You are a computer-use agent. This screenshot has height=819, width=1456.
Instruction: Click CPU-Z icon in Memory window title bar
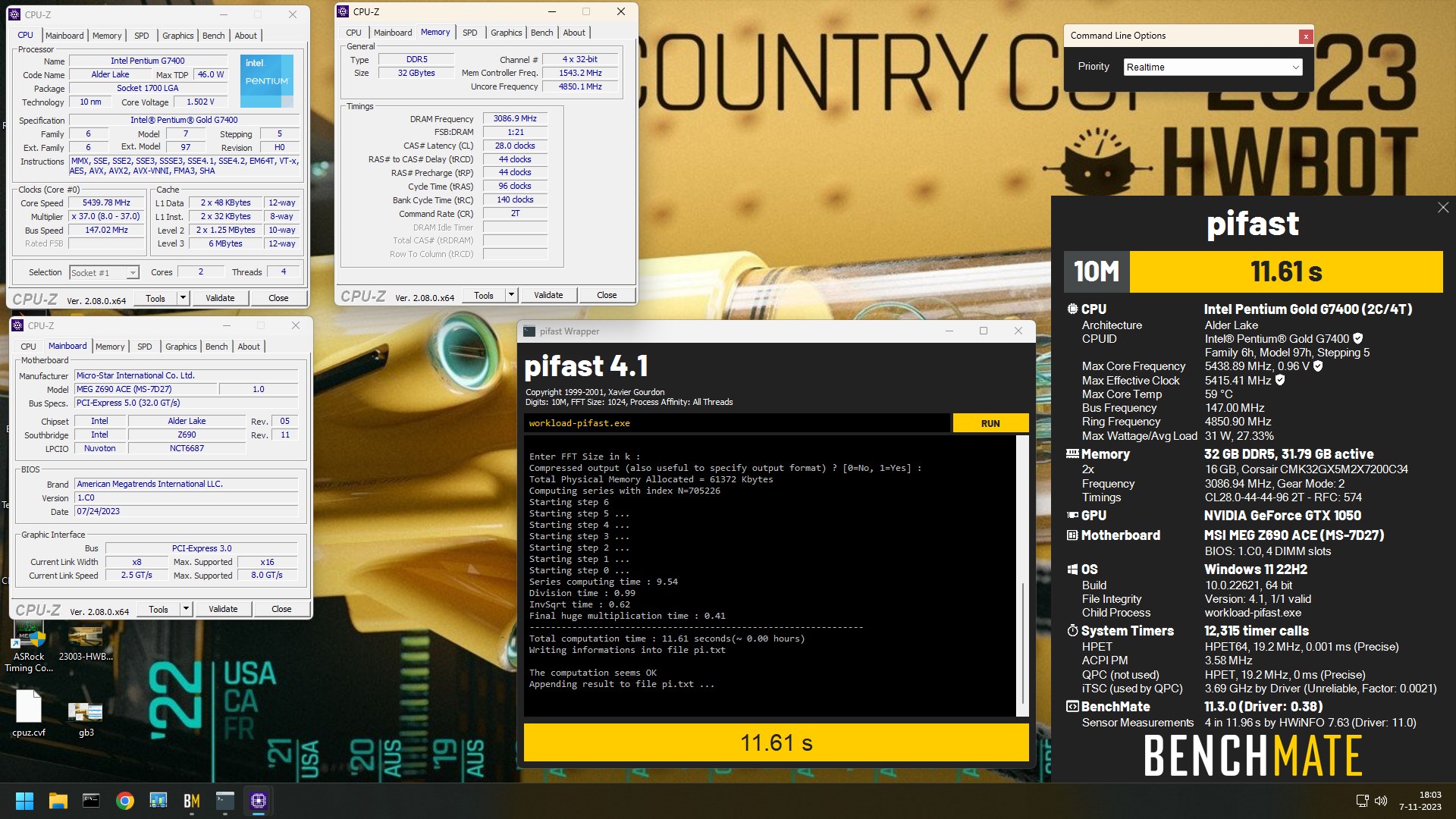coord(343,11)
